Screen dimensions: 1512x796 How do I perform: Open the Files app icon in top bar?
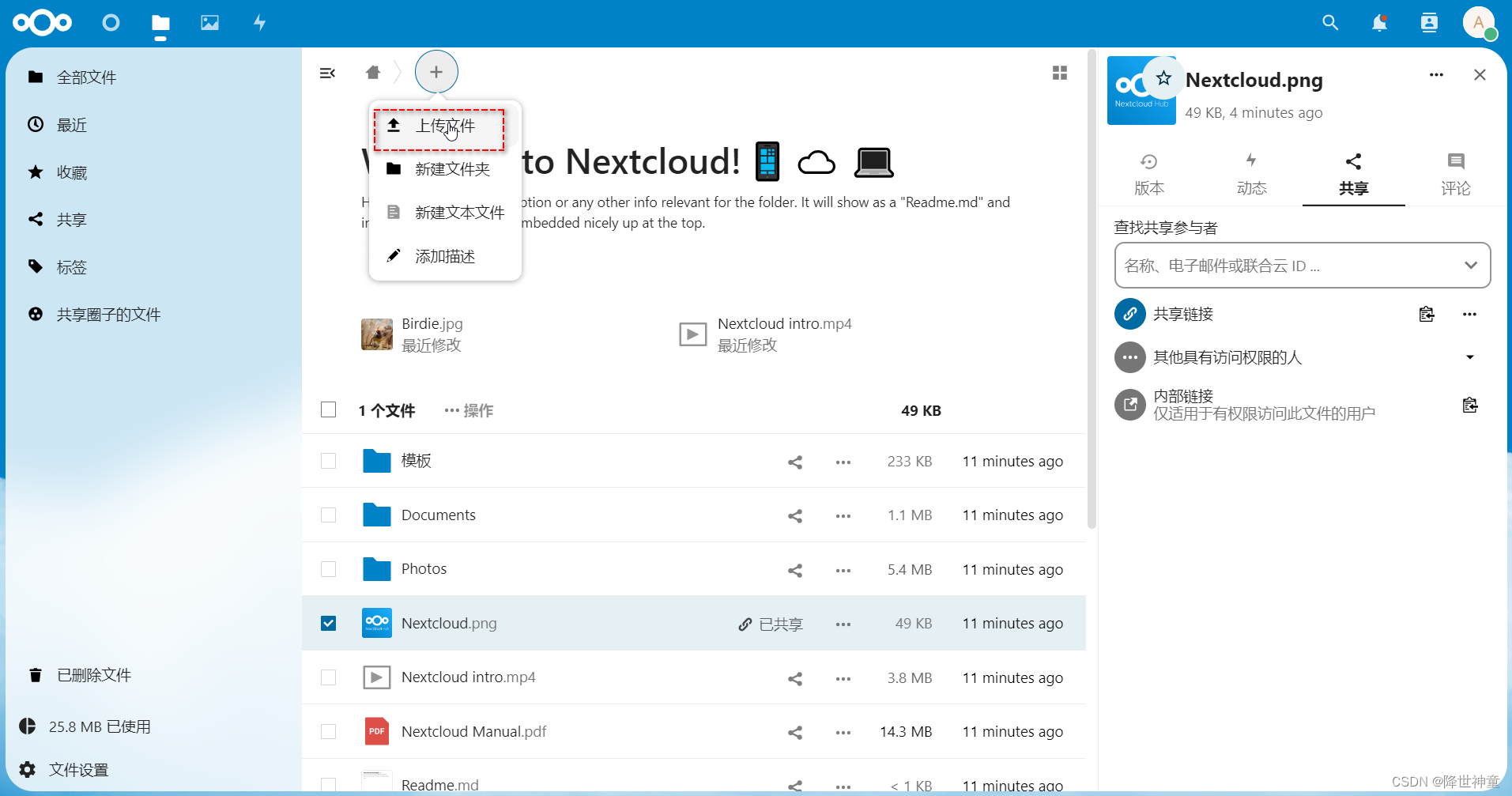[160, 23]
